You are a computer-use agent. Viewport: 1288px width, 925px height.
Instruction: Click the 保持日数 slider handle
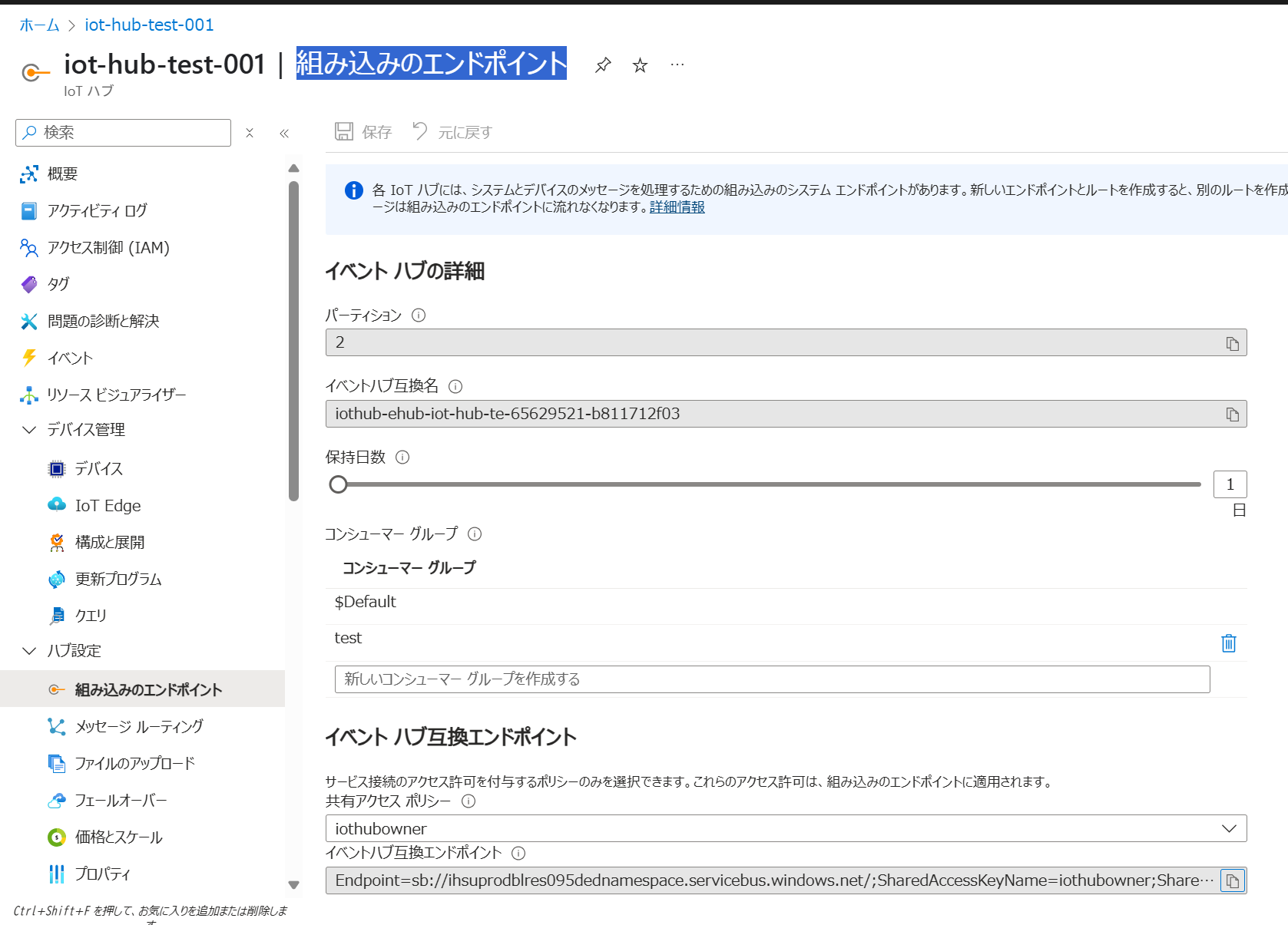[339, 484]
